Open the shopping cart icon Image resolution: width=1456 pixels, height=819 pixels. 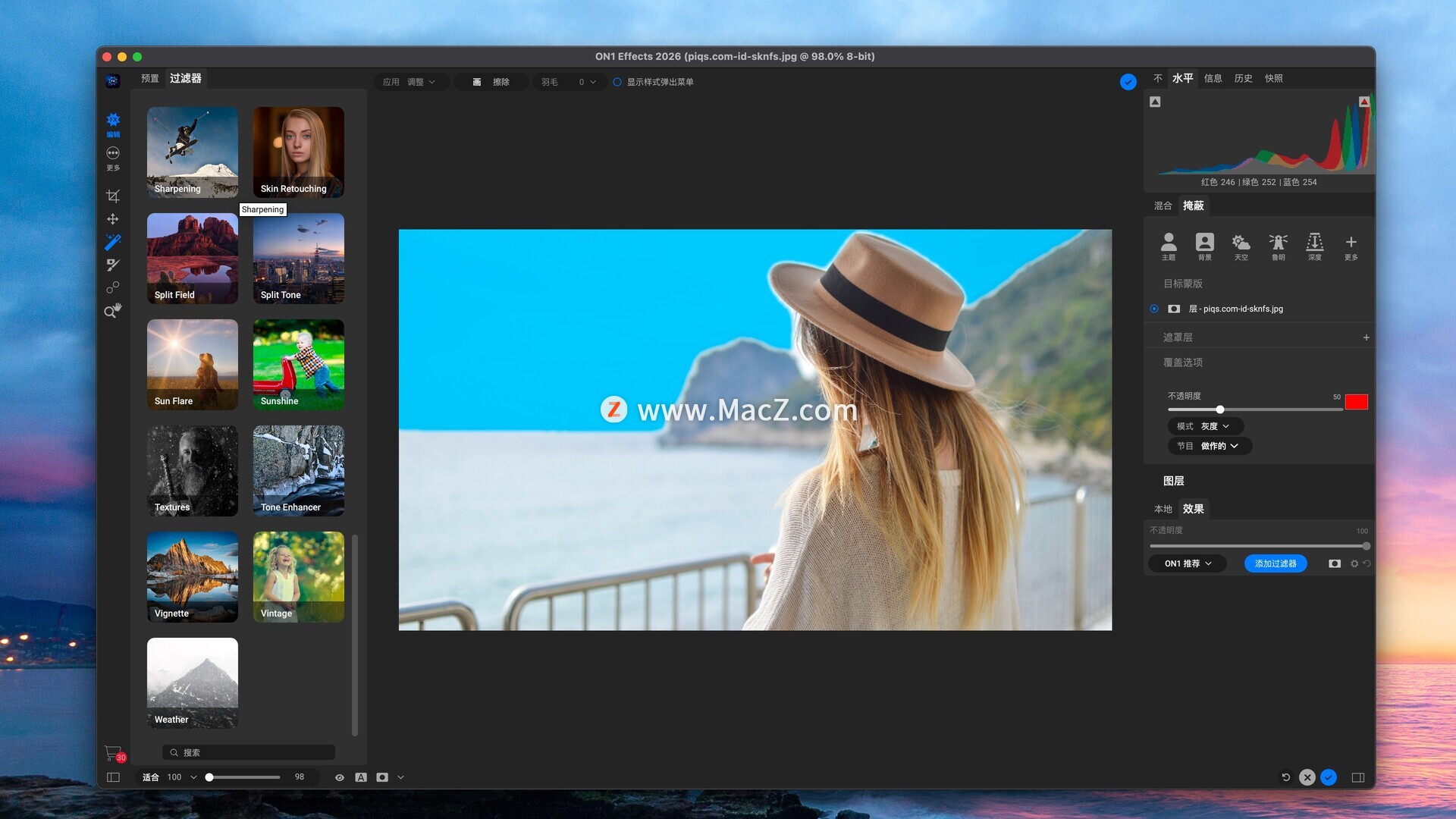click(113, 753)
